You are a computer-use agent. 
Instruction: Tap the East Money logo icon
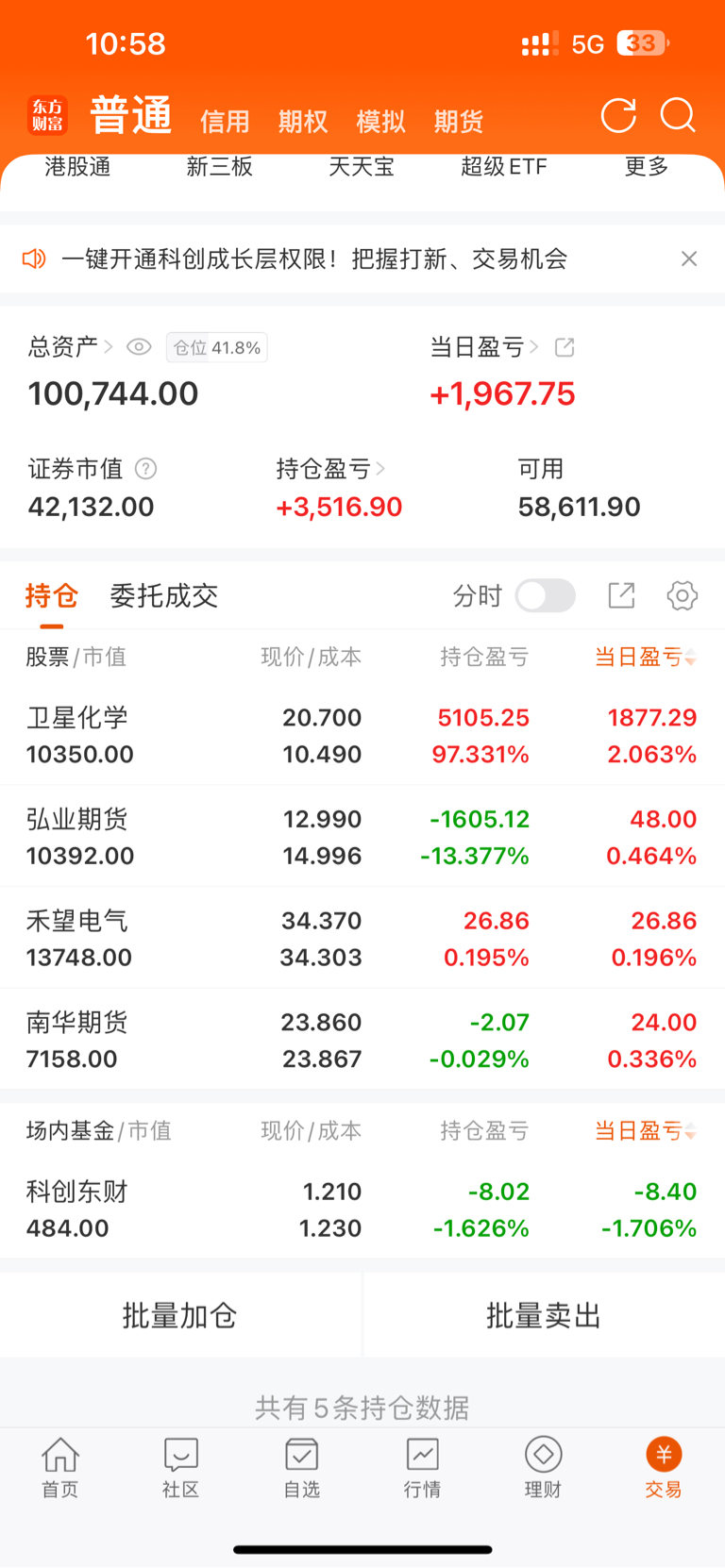click(47, 116)
